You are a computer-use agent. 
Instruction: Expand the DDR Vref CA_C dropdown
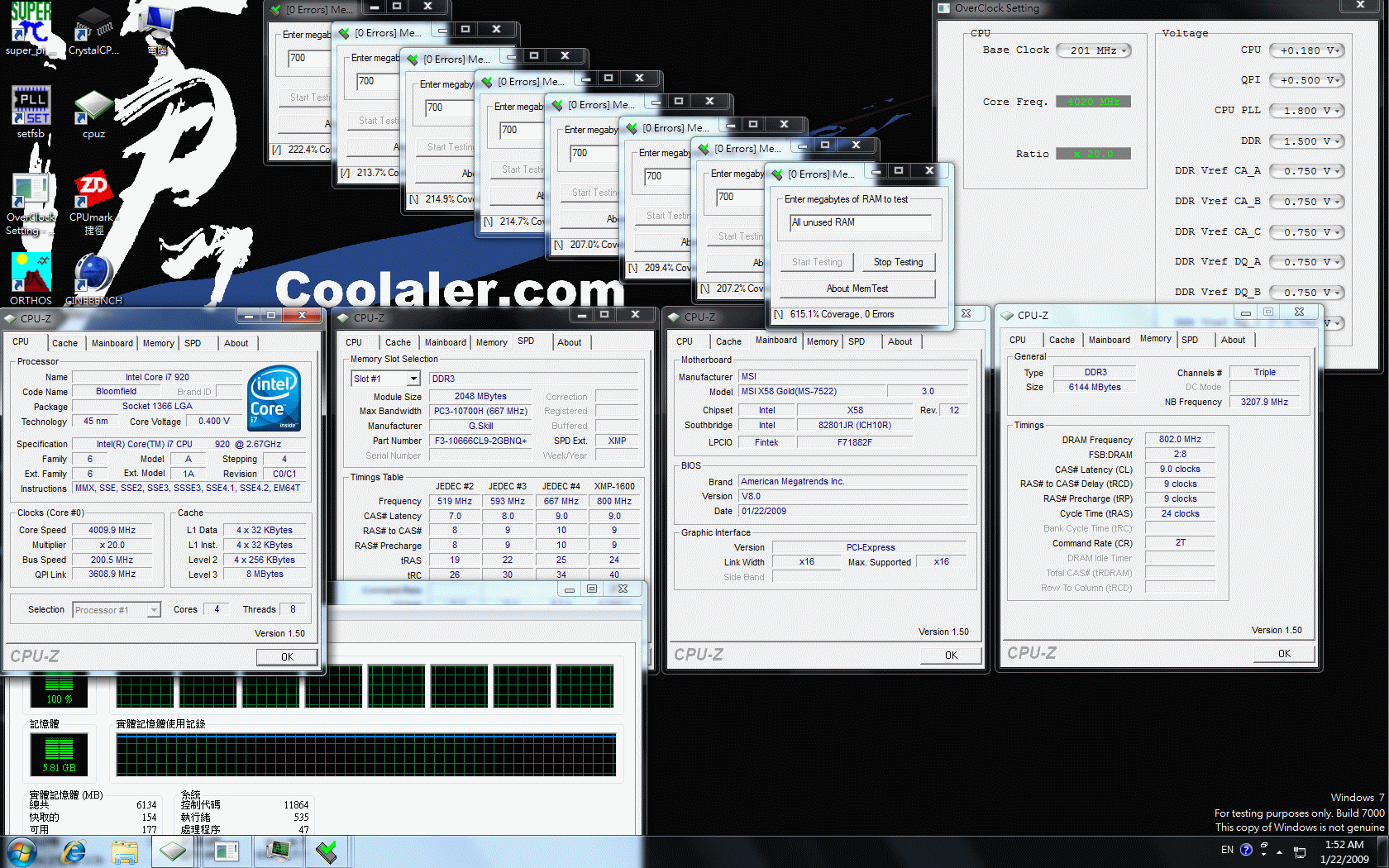1306,232
